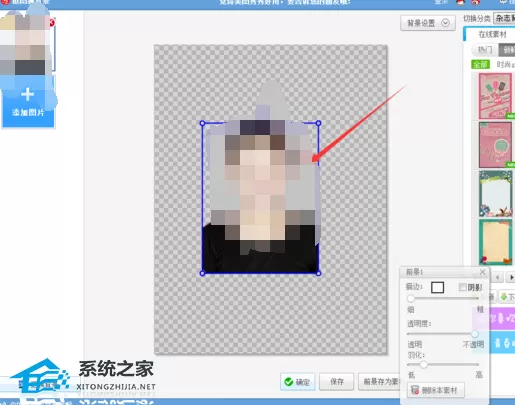Close the 前景1 foreground settings panel
The width and height of the screenshot is (515, 405).
(x=482, y=272)
